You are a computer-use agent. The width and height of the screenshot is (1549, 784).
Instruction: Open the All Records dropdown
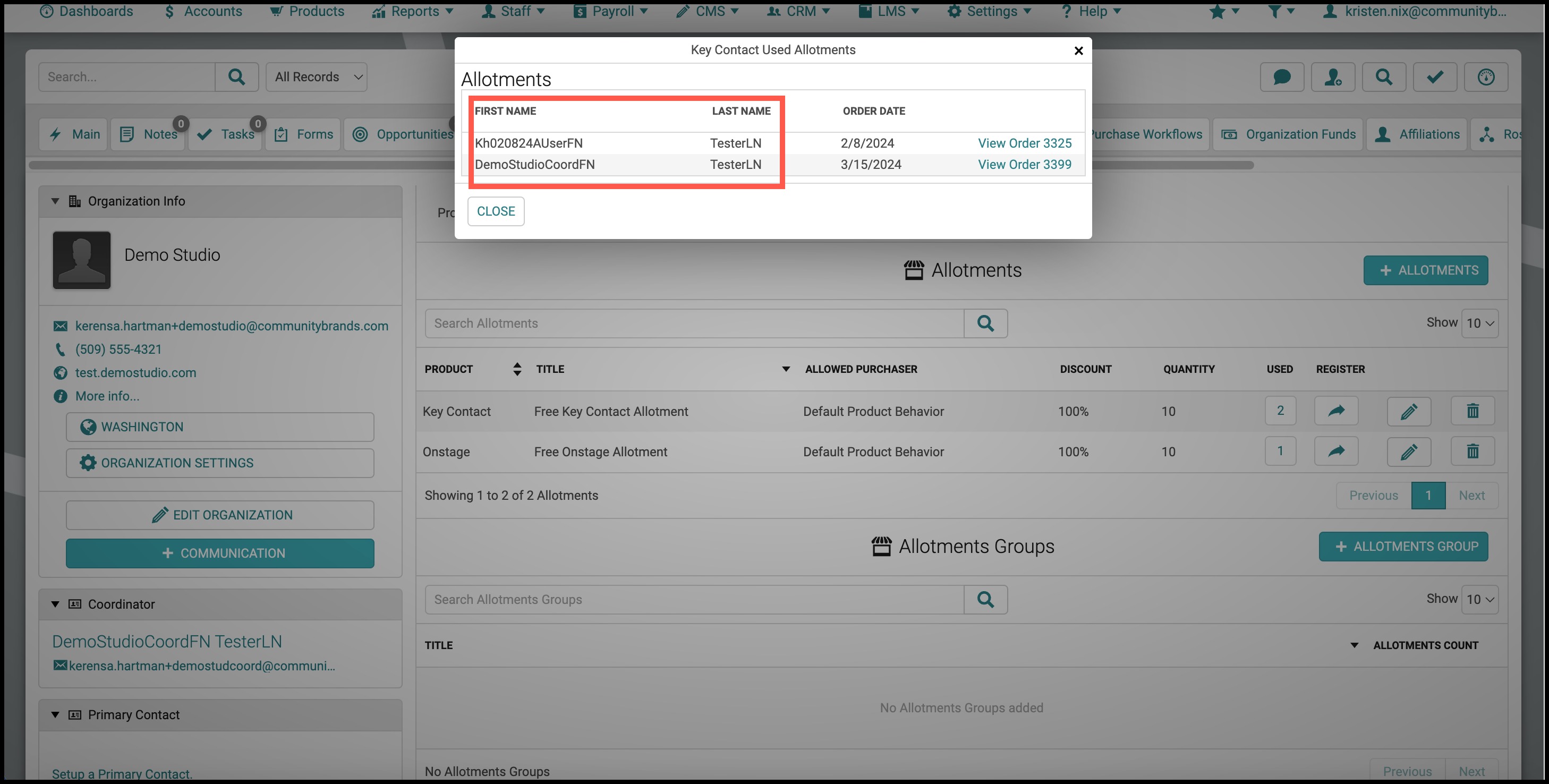(316, 77)
